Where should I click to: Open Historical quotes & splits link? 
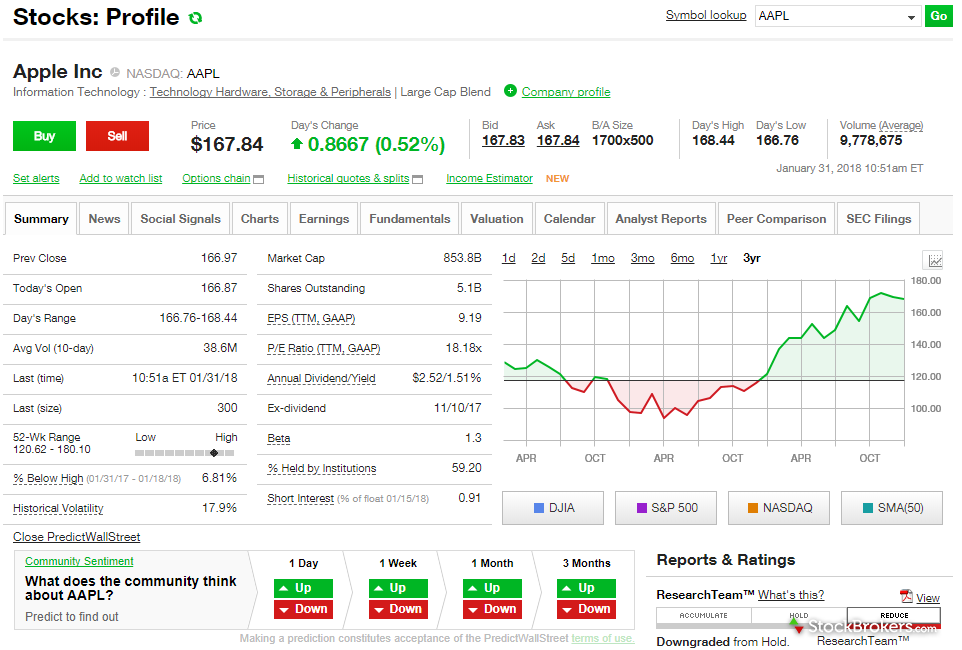coord(348,178)
